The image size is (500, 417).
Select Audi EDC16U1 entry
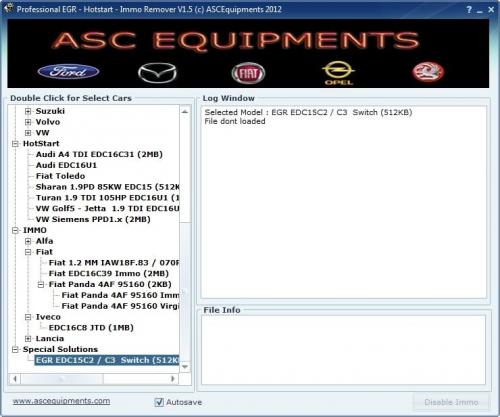click(x=66, y=165)
